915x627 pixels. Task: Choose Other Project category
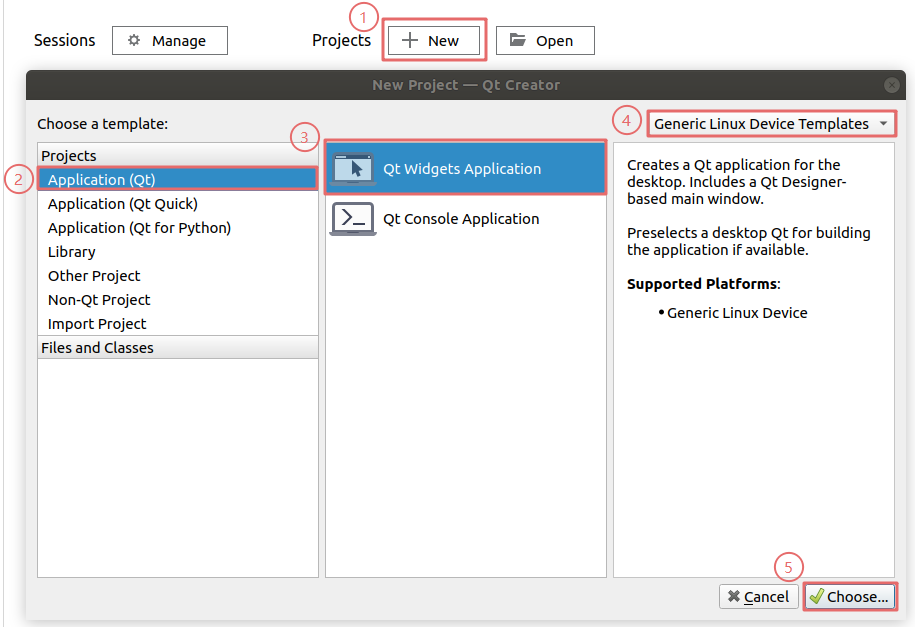[x=94, y=276]
